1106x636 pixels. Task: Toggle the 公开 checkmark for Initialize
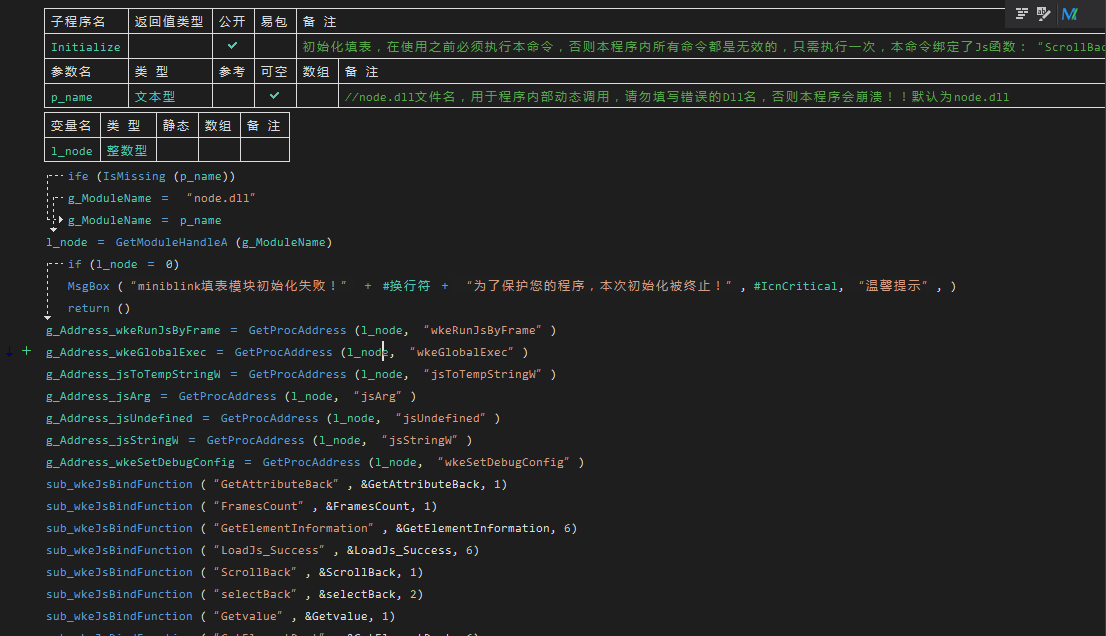(x=232, y=46)
